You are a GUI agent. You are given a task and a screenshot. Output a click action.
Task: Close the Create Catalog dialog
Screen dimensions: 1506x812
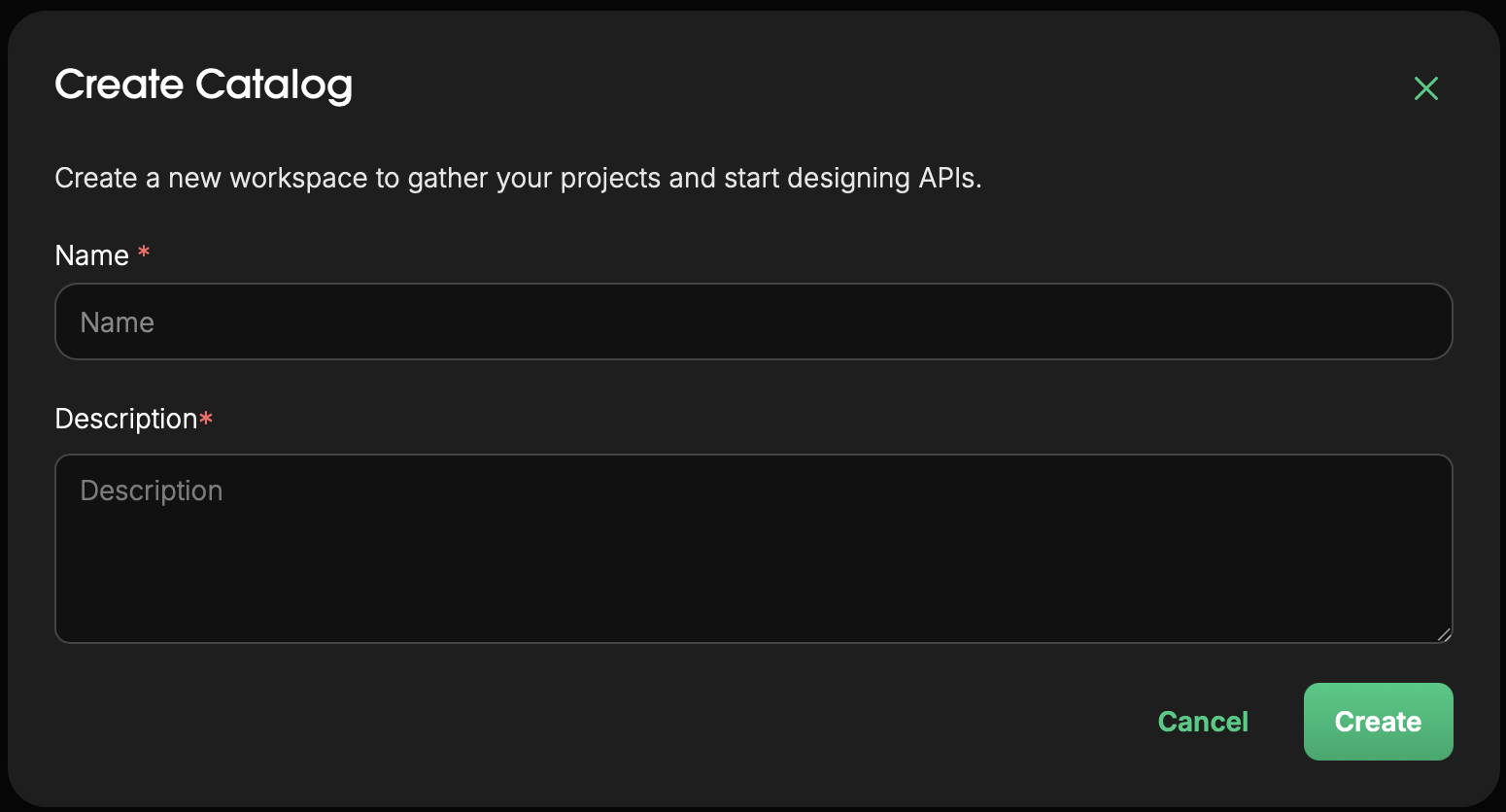coord(1425,88)
